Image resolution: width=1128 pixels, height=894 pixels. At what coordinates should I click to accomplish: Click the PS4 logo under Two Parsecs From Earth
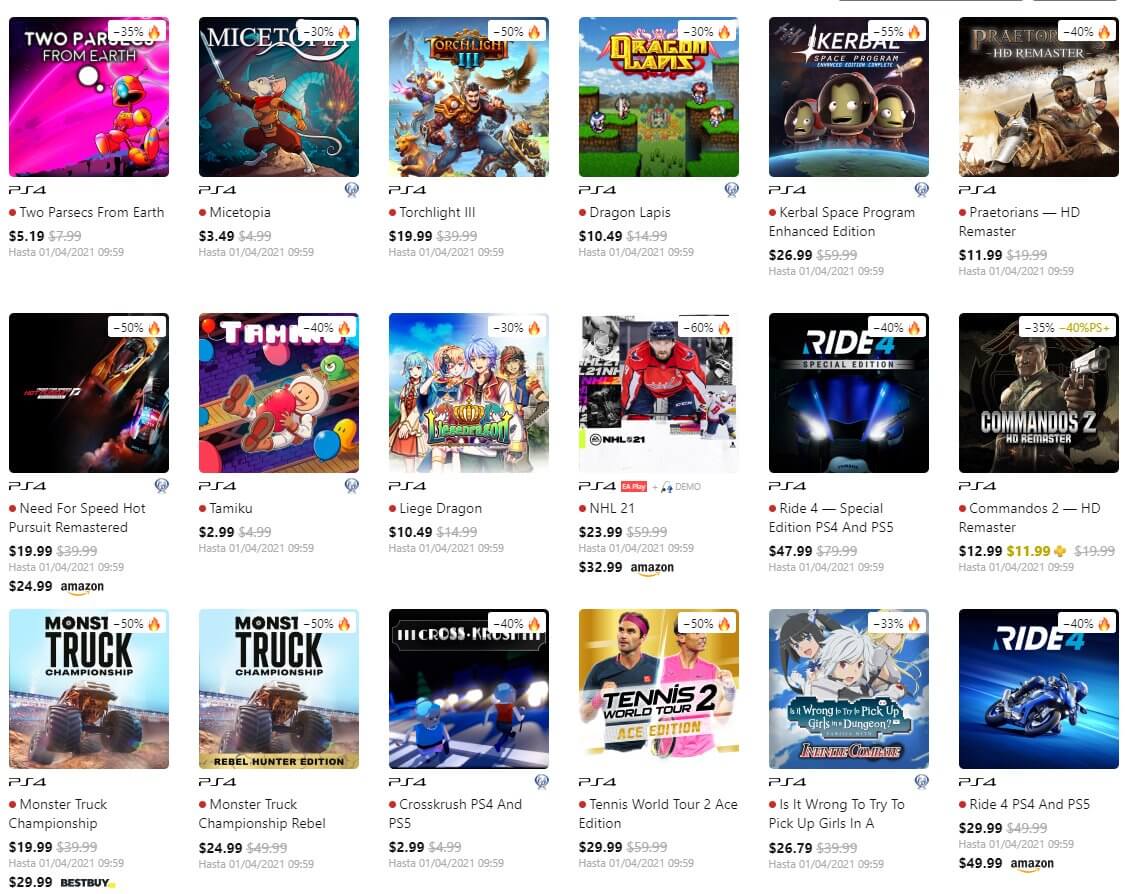click(x=27, y=190)
